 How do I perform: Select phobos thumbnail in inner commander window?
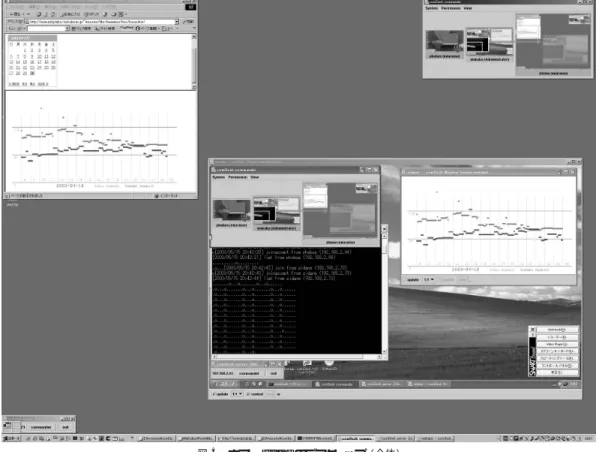click(232, 212)
